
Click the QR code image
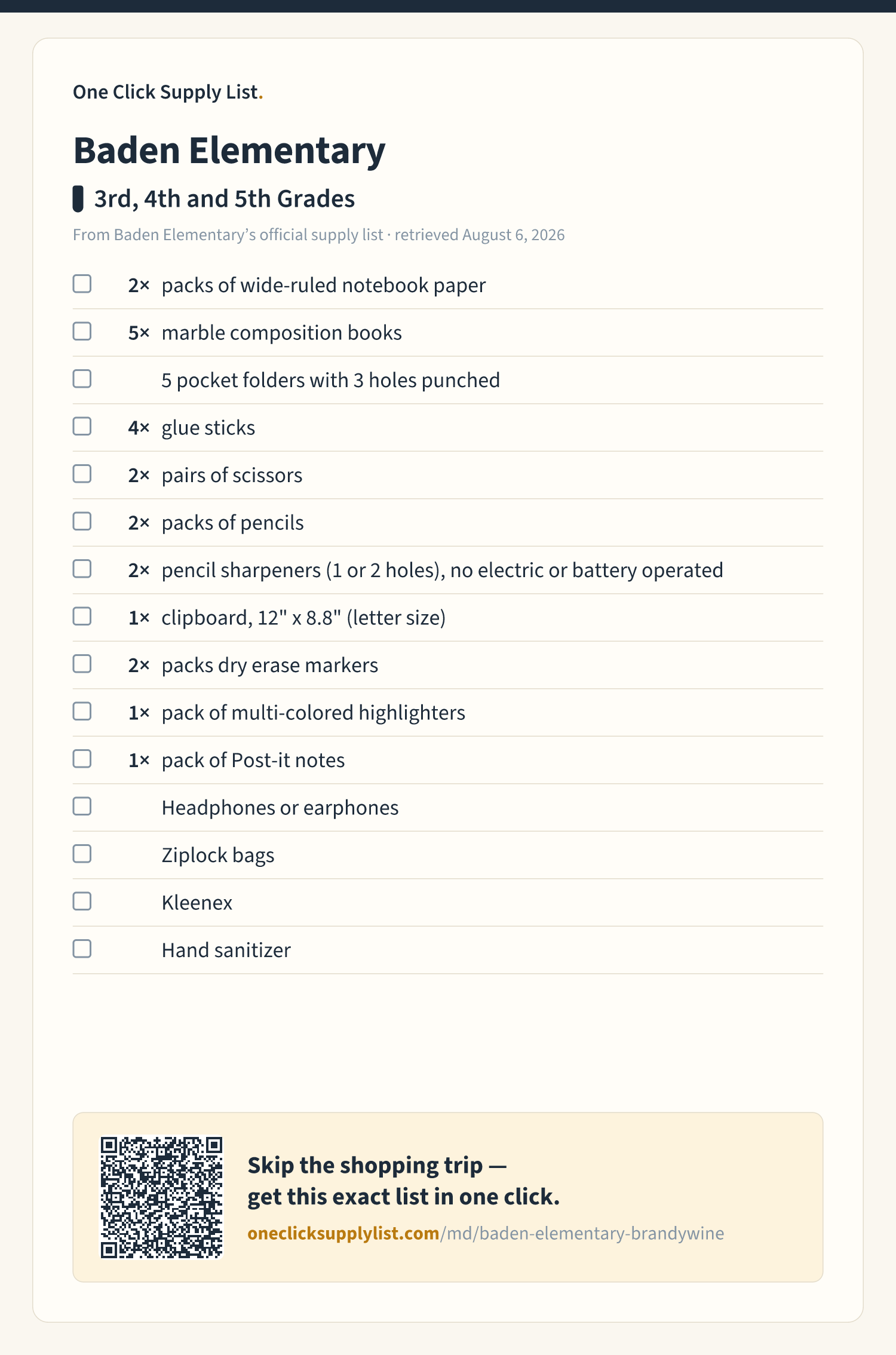[161, 1197]
